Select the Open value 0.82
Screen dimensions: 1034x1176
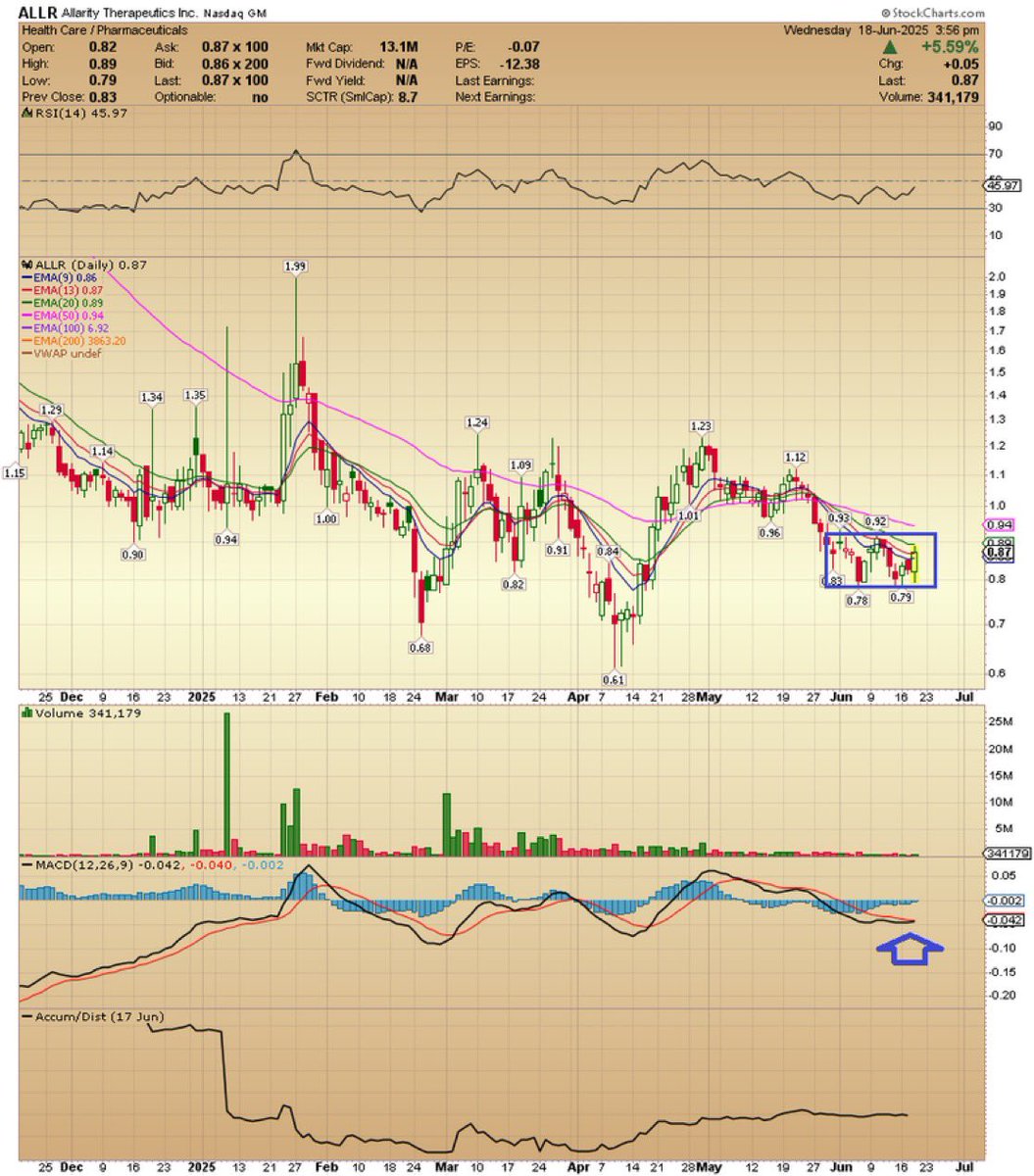pyautogui.click(x=104, y=46)
